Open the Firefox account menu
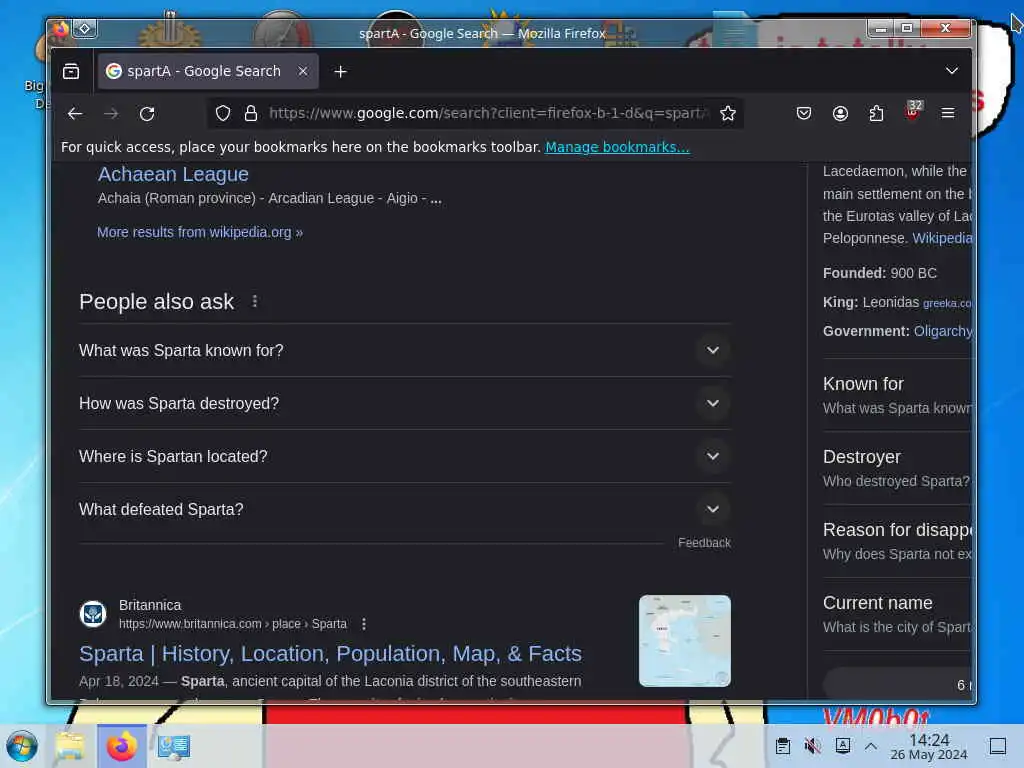The height and width of the screenshot is (768, 1024). pos(840,114)
